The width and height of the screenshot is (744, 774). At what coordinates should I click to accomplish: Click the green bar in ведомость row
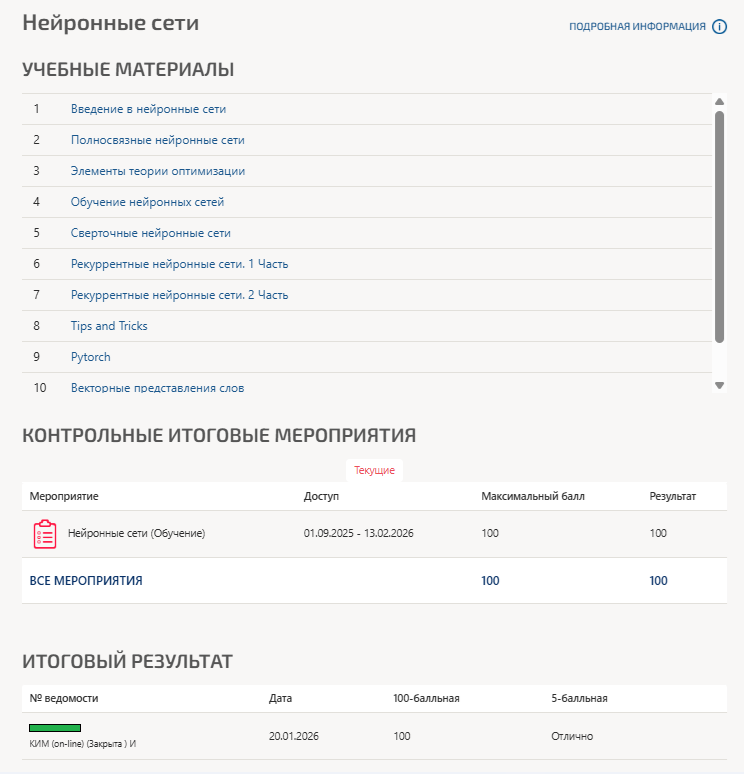click(x=55, y=728)
